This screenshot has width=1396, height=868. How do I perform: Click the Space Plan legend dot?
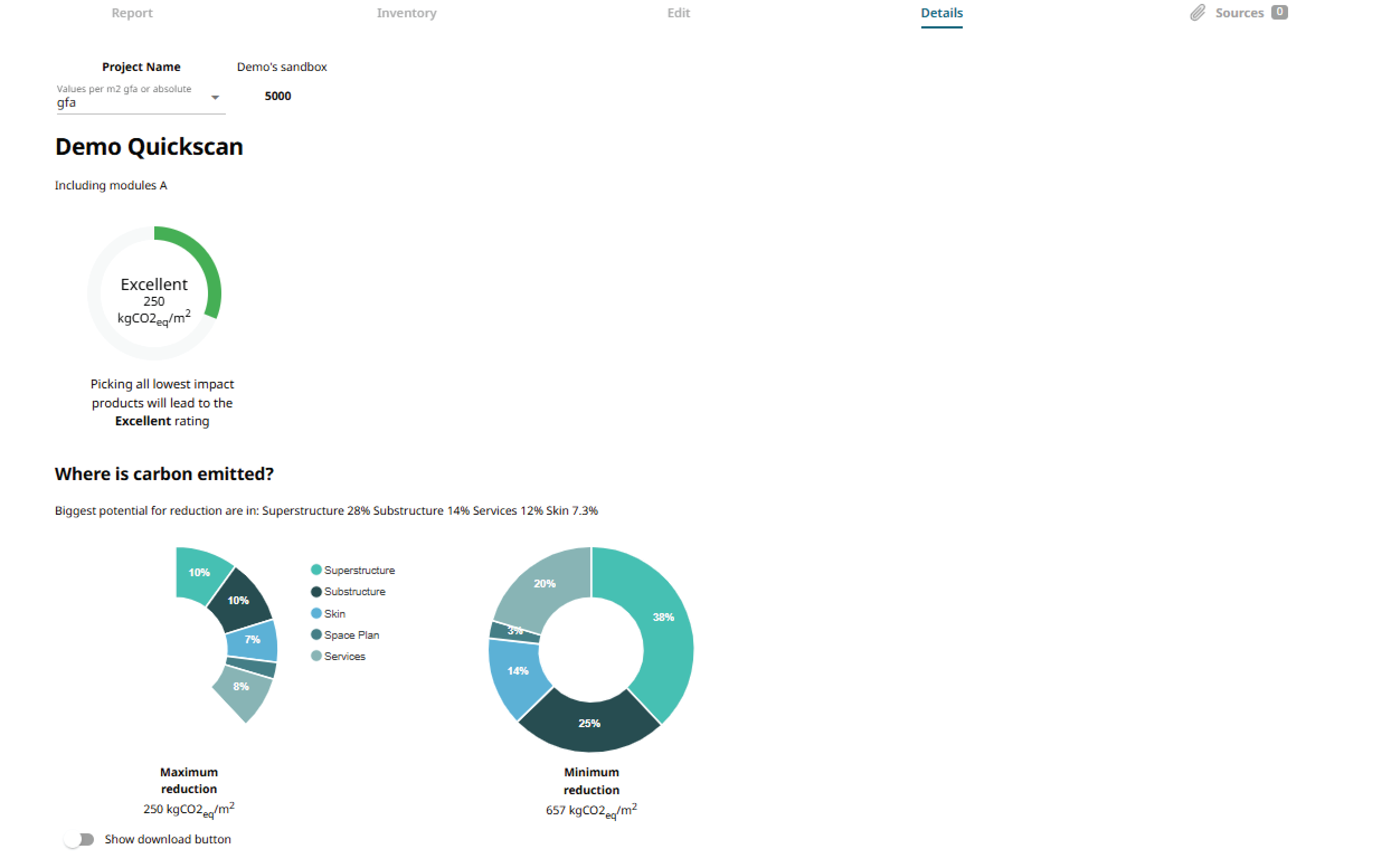point(316,634)
